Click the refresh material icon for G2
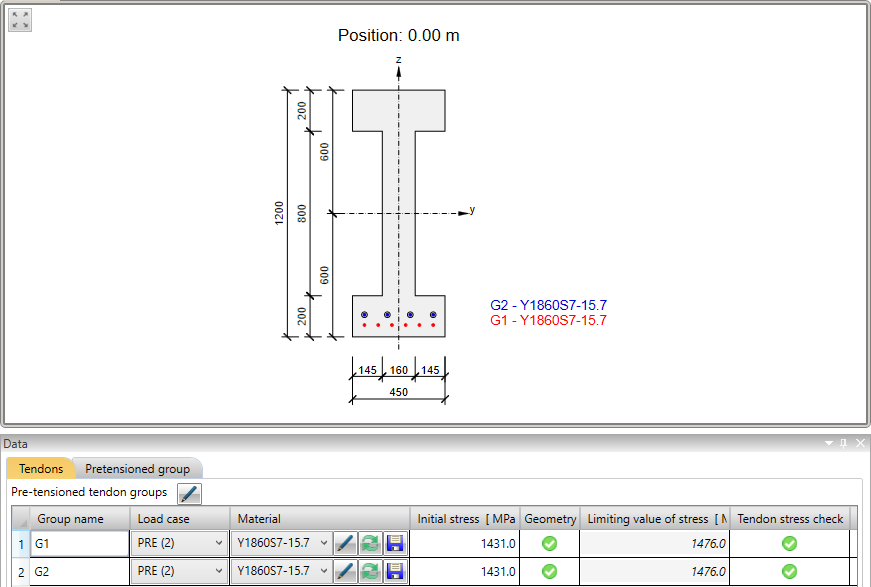This screenshot has height=587, width=871. click(368, 571)
